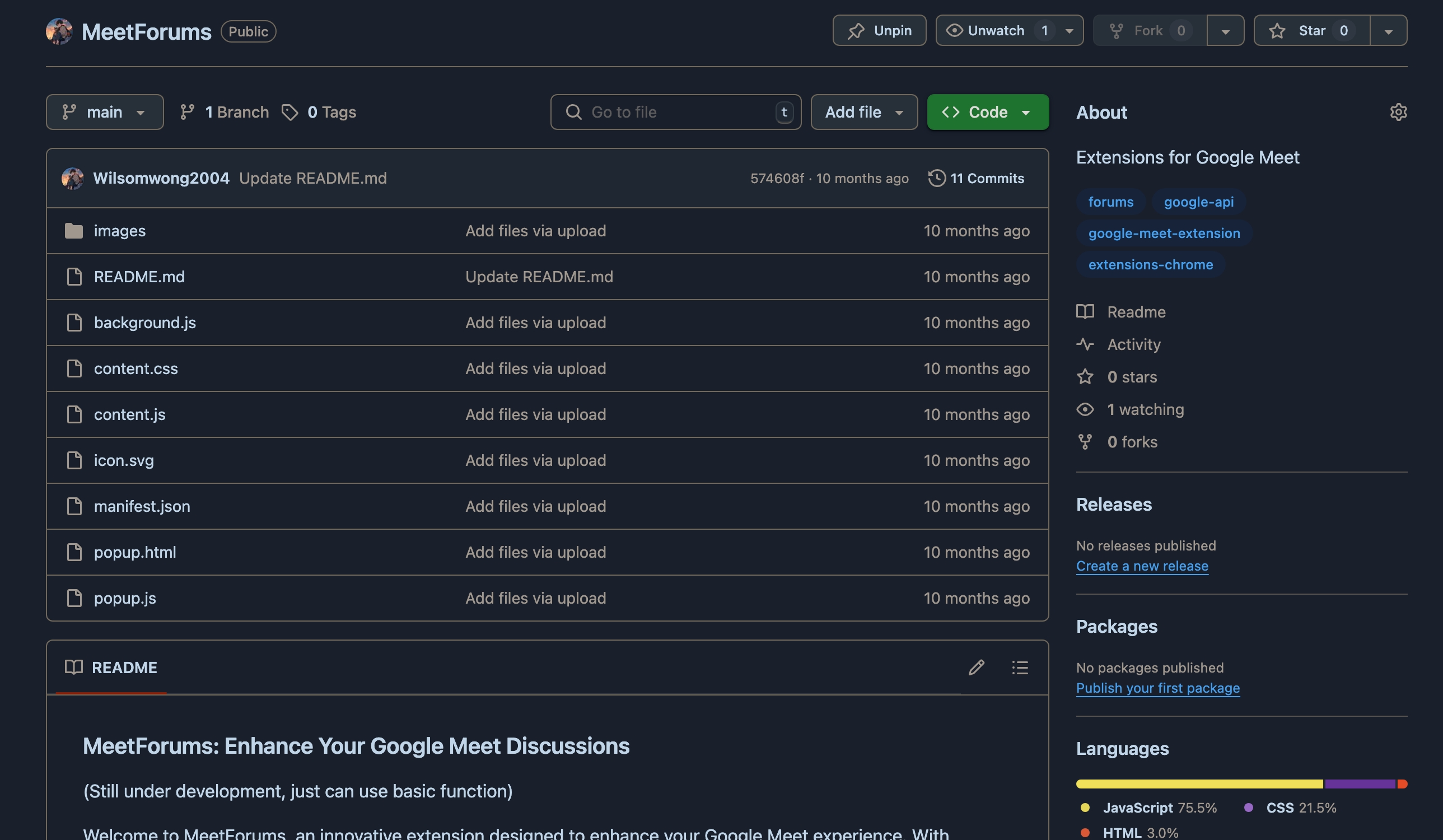Screen dimensions: 1443x840
Task: Open the Packages section heading
Action: click(x=1117, y=627)
